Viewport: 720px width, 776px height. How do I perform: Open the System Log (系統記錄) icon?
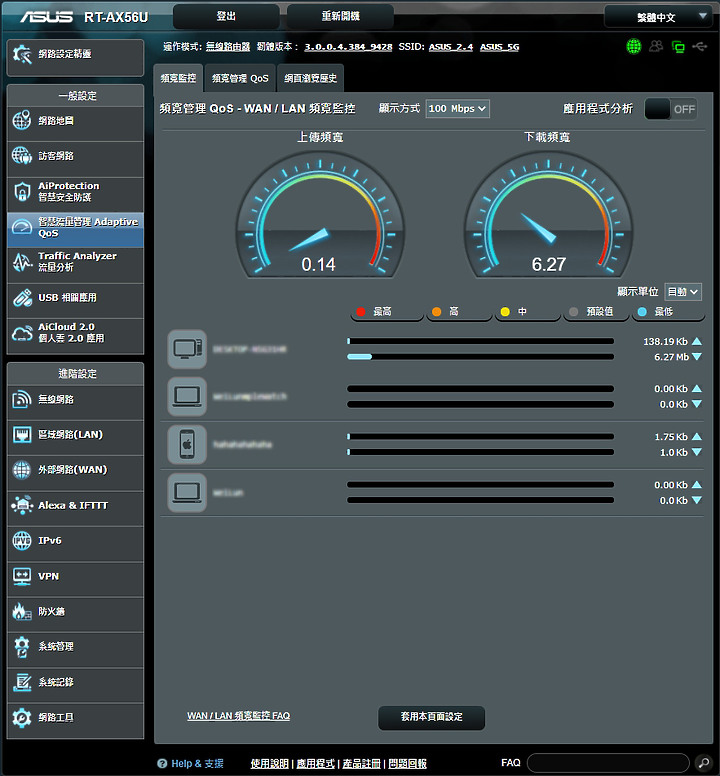(x=22, y=682)
